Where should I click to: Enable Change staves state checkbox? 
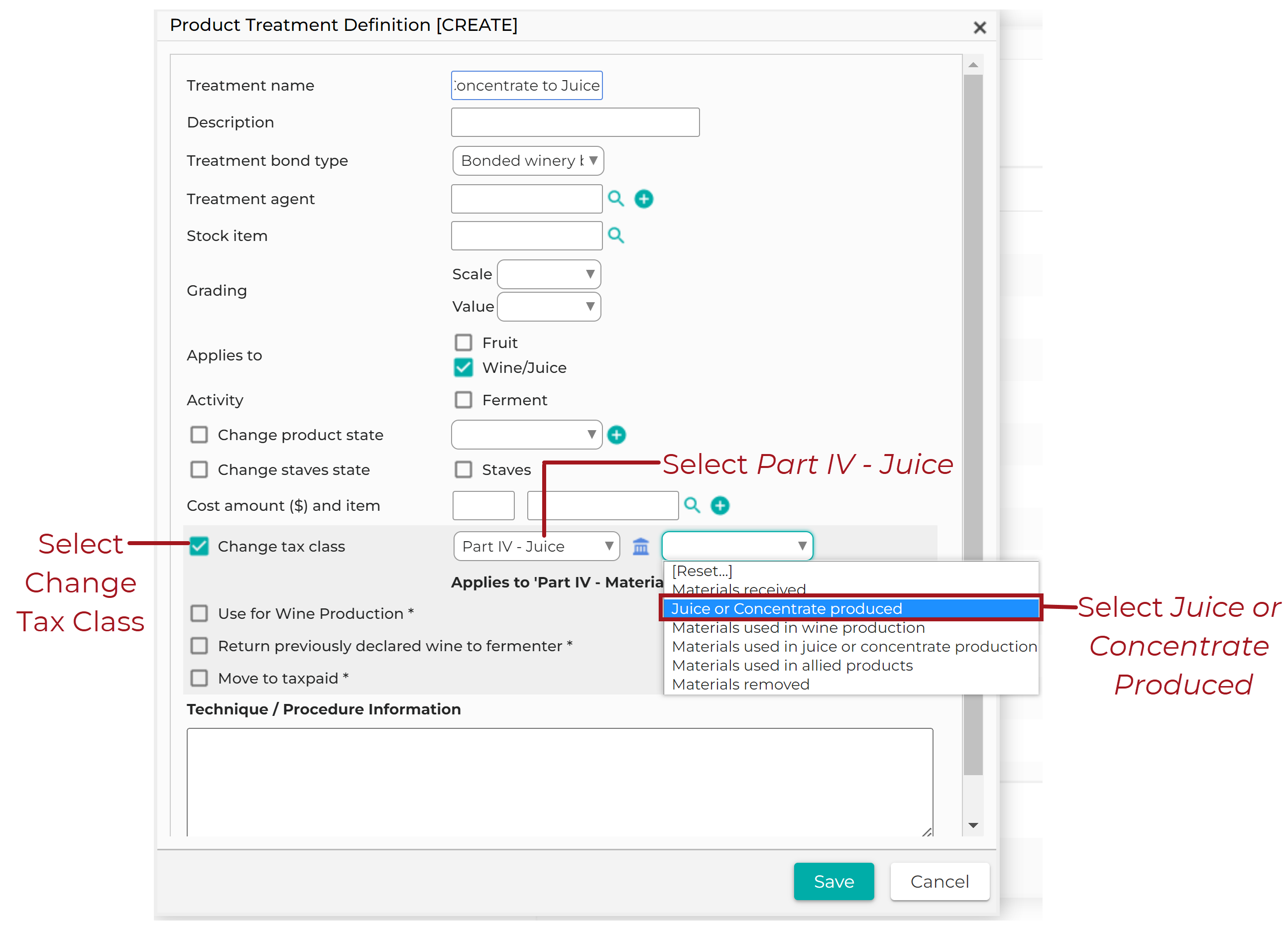[x=199, y=469]
